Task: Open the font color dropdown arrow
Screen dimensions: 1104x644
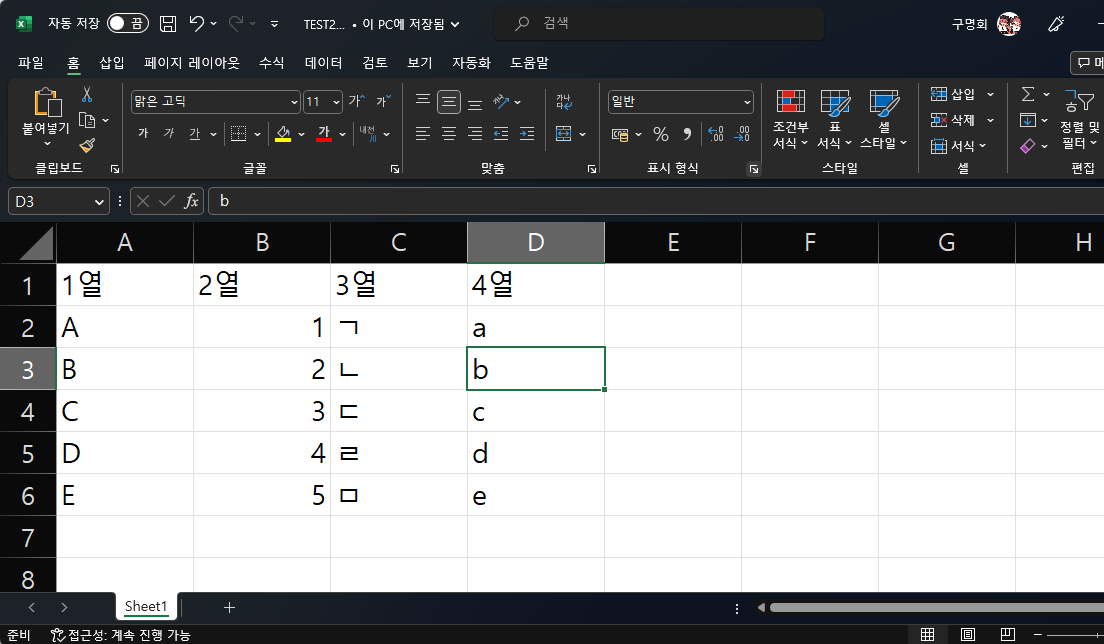Action: click(342, 134)
